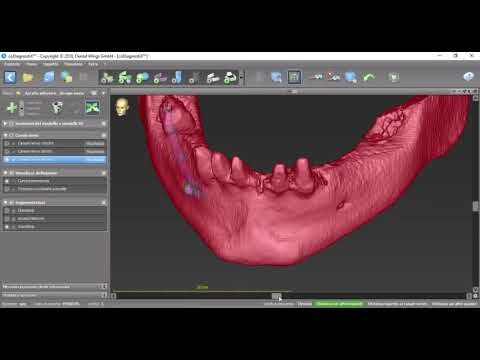Open the dropdown handle after the planning icon group

click(x=241, y=78)
